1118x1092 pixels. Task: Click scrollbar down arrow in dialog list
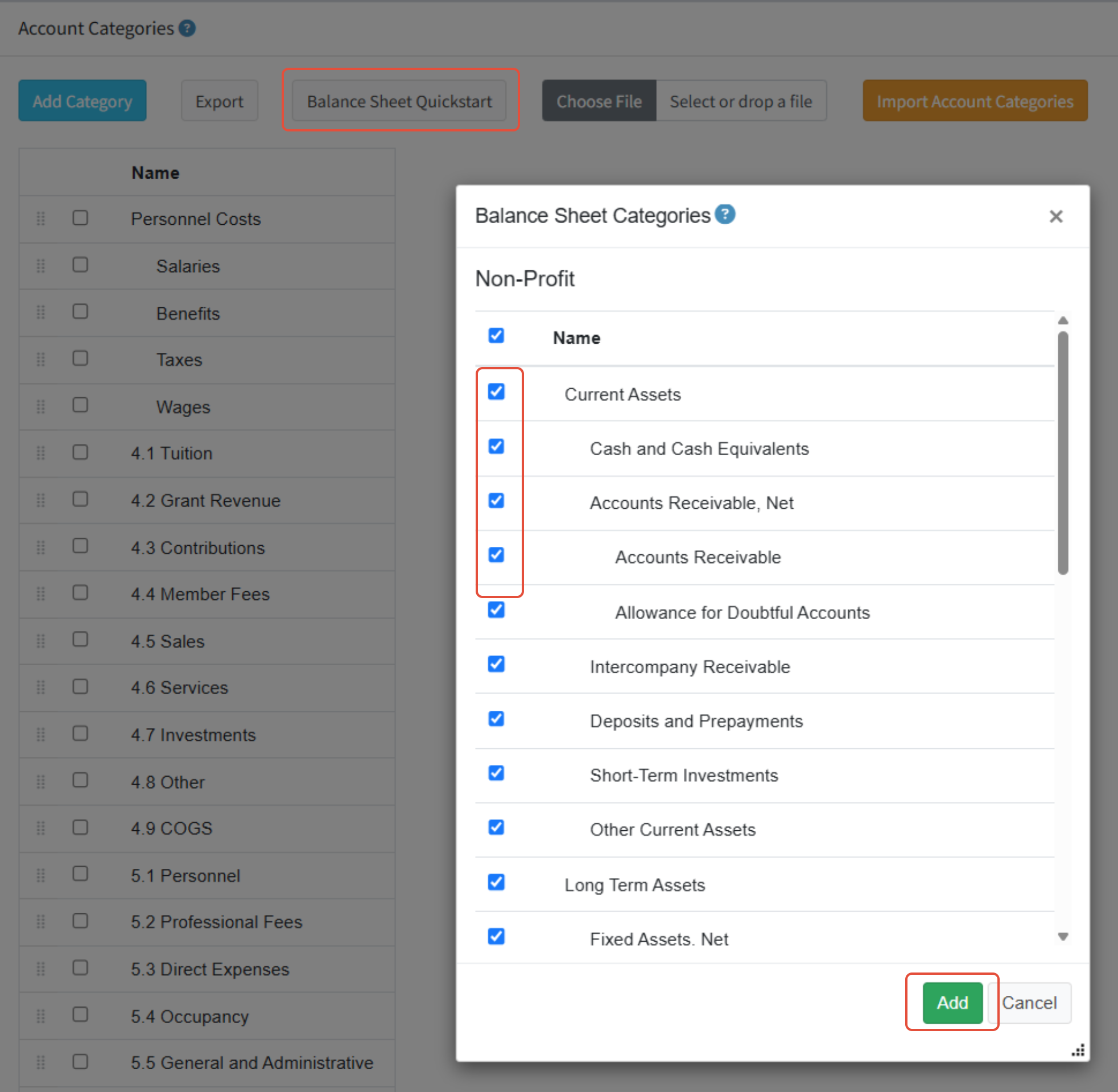pyautogui.click(x=1062, y=937)
